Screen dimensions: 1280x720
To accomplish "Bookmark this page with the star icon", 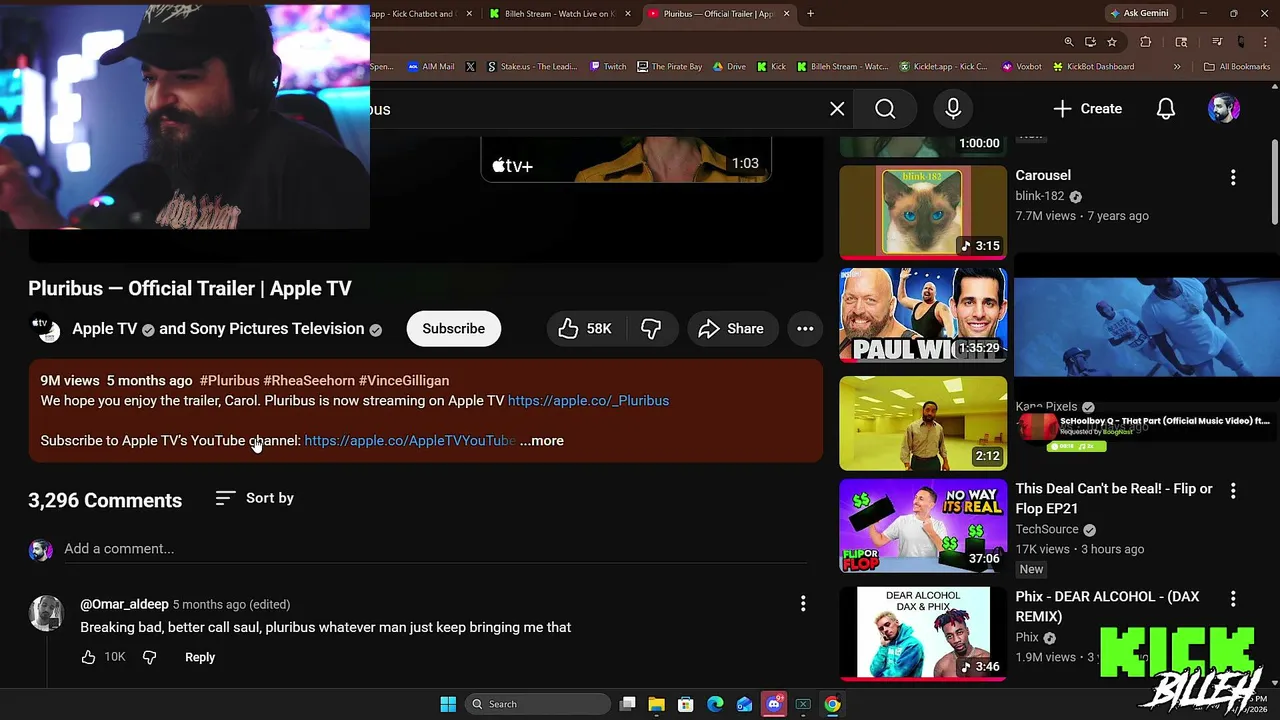I will [x=1111, y=42].
